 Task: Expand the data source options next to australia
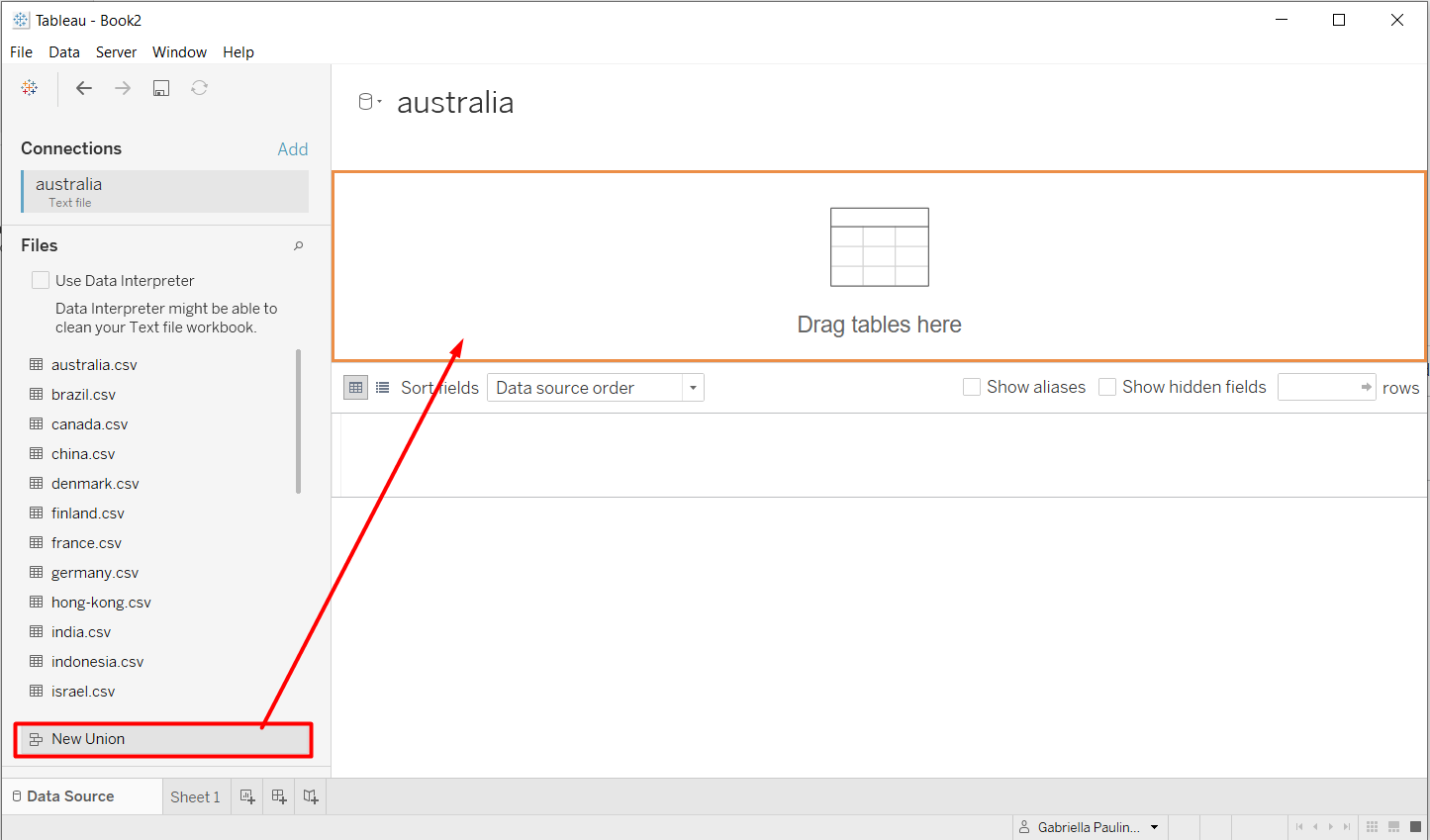[x=369, y=102]
